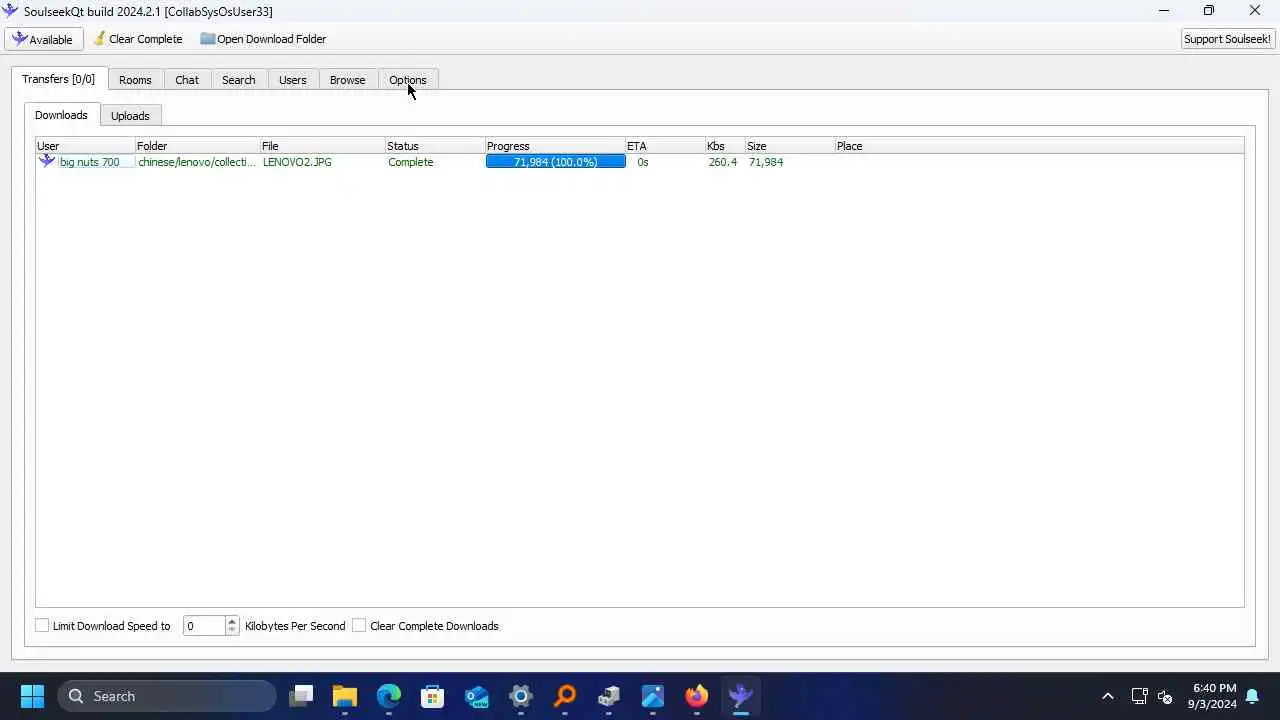Open Download Folder via the toolbar button
Screen dimensions: 1280x720
point(263,39)
